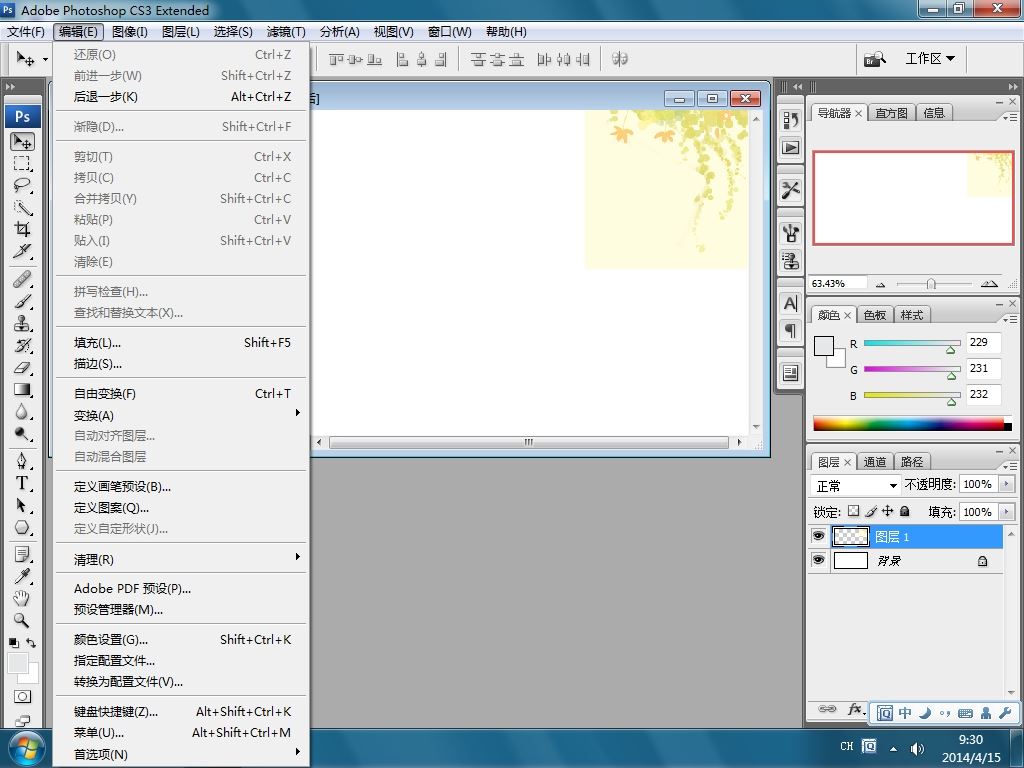Choose 后退一步(K) from Edit menu
This screenshot has width=1024, height=768.
tap(181, 97)
